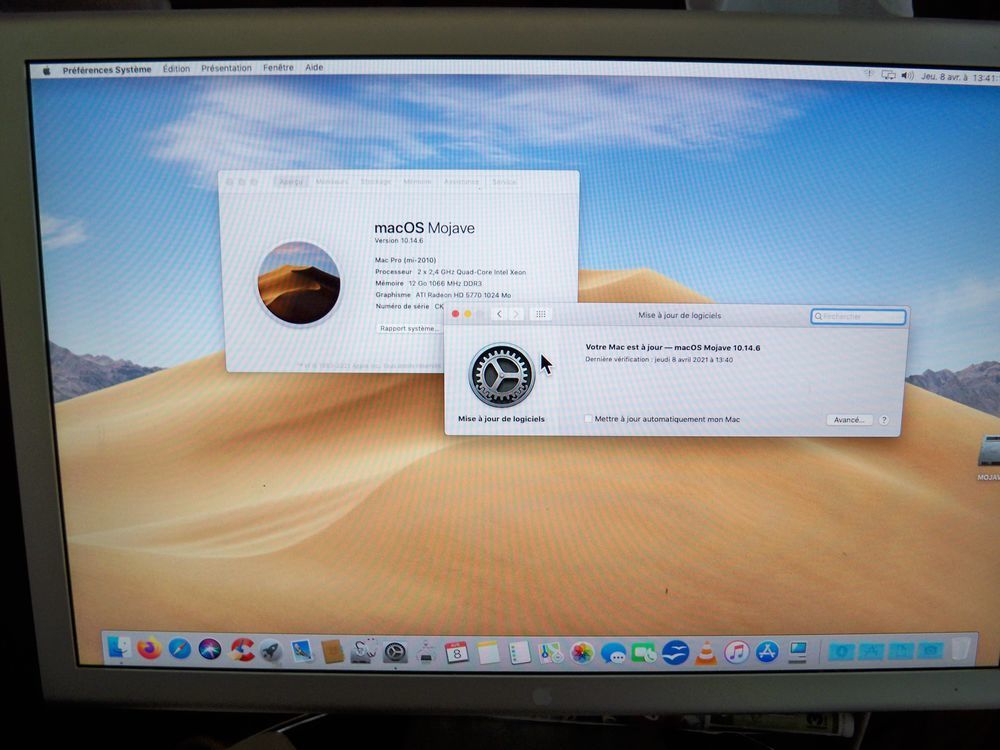Screen dimensions: 1000x750
Task: Open iTunes music note icon
Action: (x=737, y=652)
